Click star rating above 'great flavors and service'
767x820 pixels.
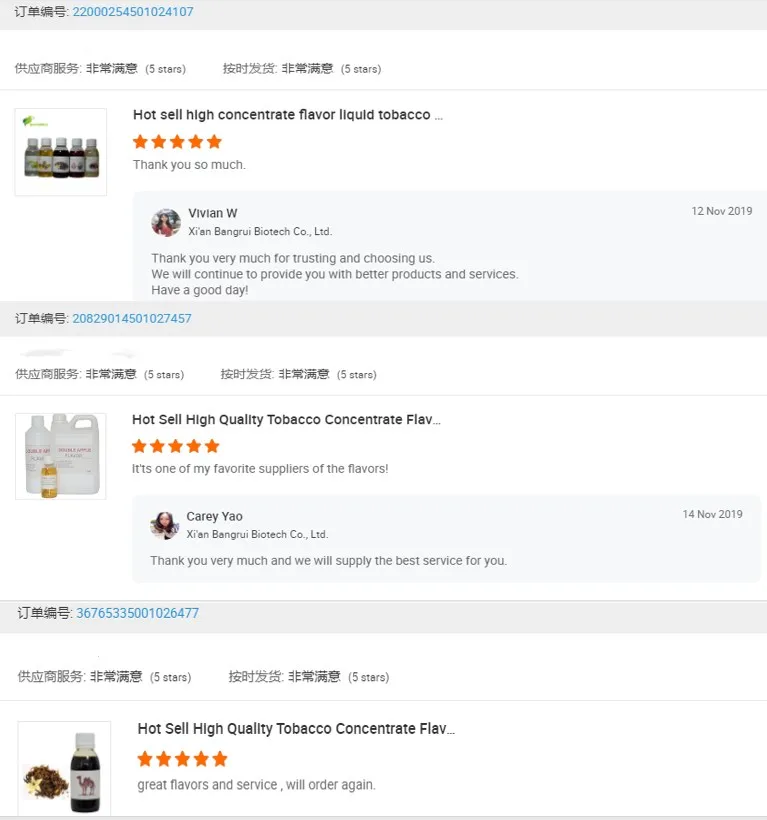click(x=182, y=759)
